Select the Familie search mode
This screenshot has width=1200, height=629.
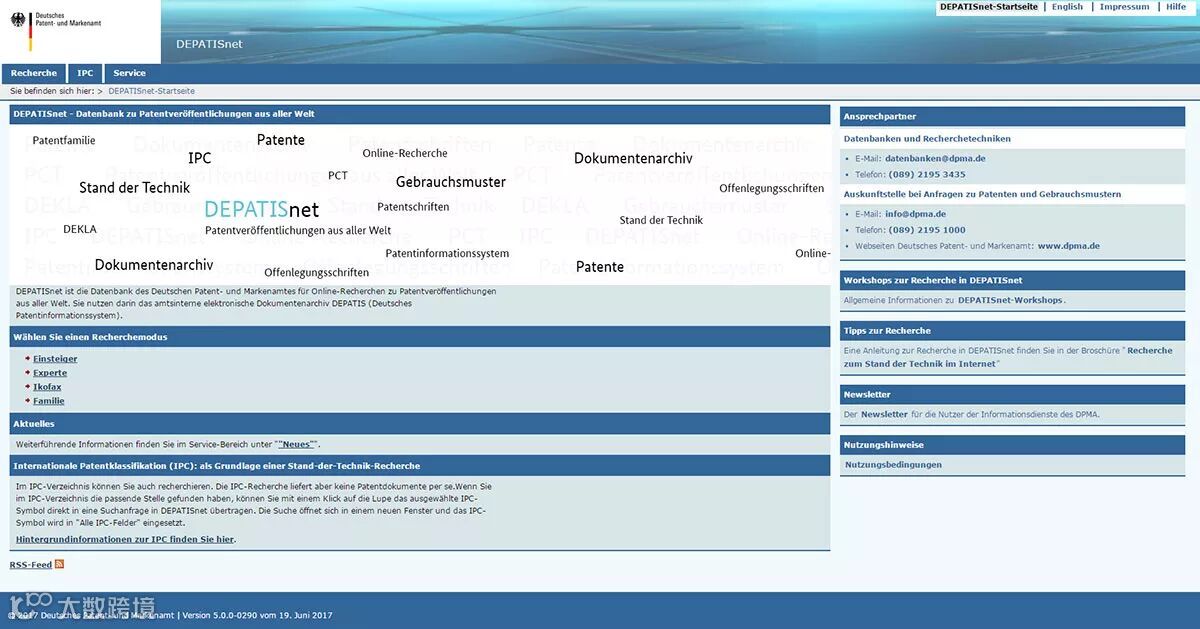[x=49, y=401]
